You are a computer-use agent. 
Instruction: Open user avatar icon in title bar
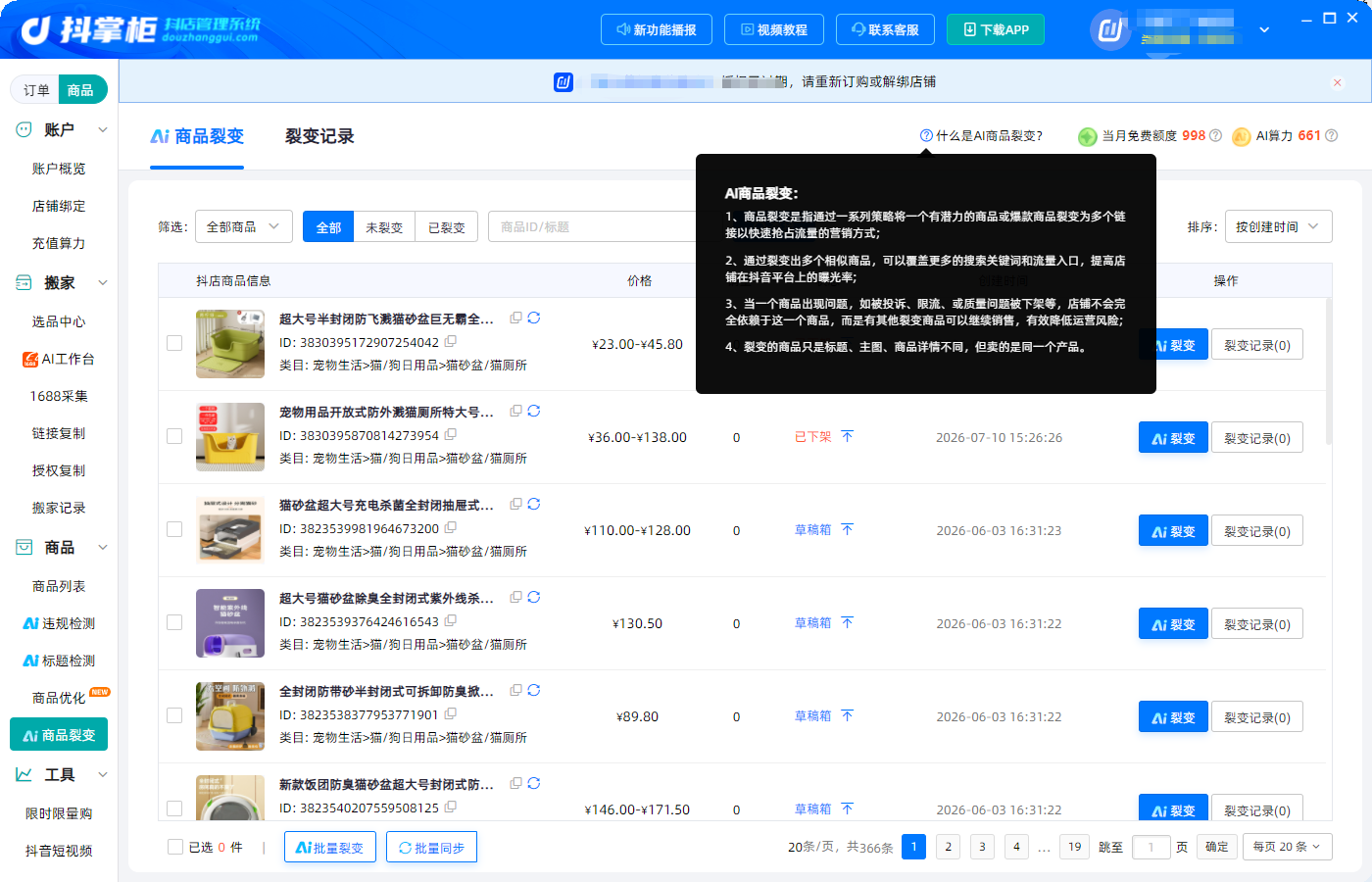(1110, 30)
